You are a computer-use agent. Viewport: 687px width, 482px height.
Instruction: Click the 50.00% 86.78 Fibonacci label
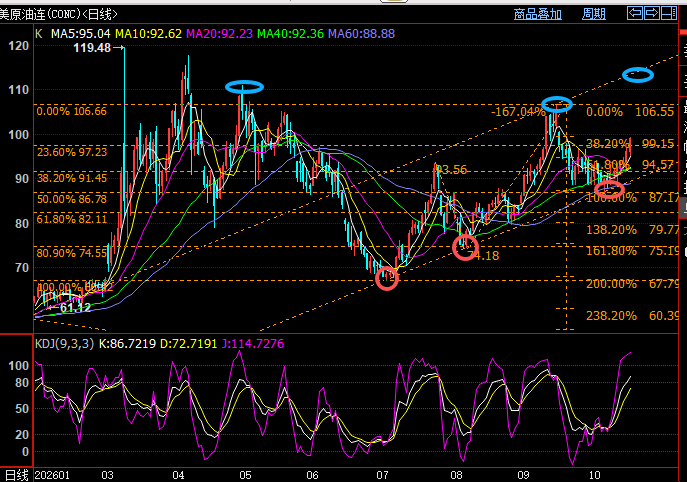[x=72, y=199]
